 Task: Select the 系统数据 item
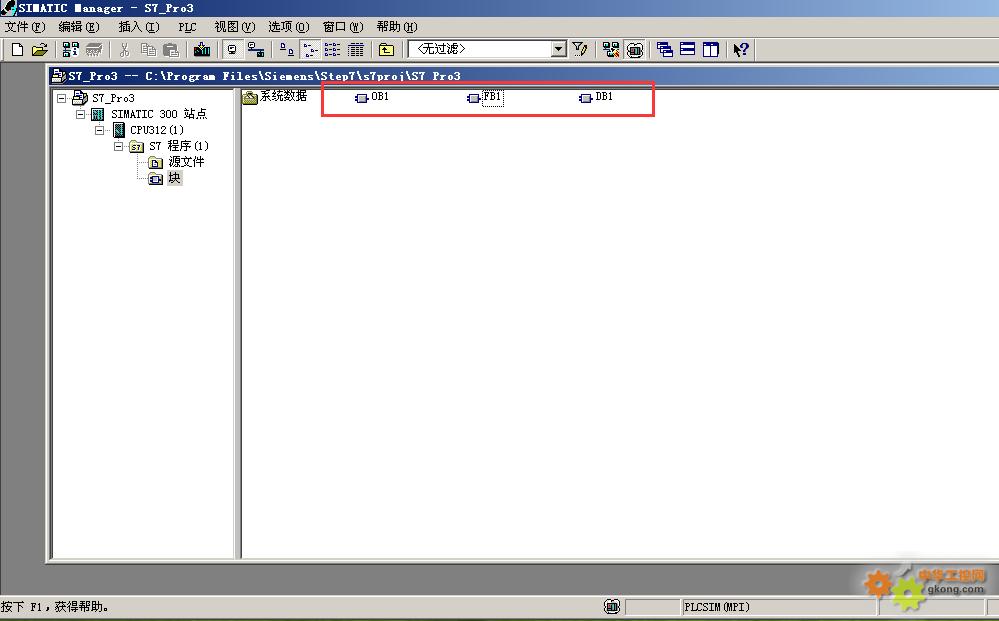point(275,96)
